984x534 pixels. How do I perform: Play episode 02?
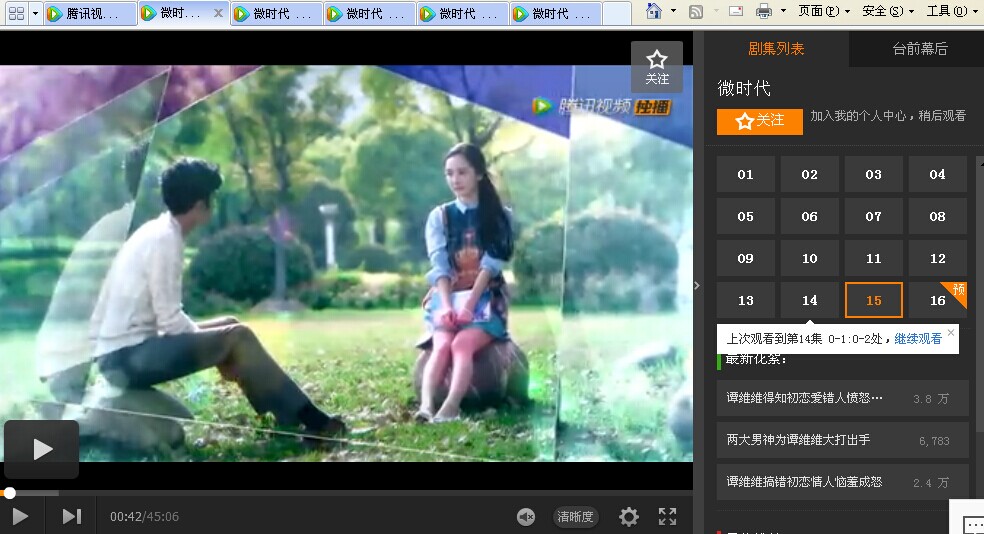pyautogui.click(x=810, y=174)
